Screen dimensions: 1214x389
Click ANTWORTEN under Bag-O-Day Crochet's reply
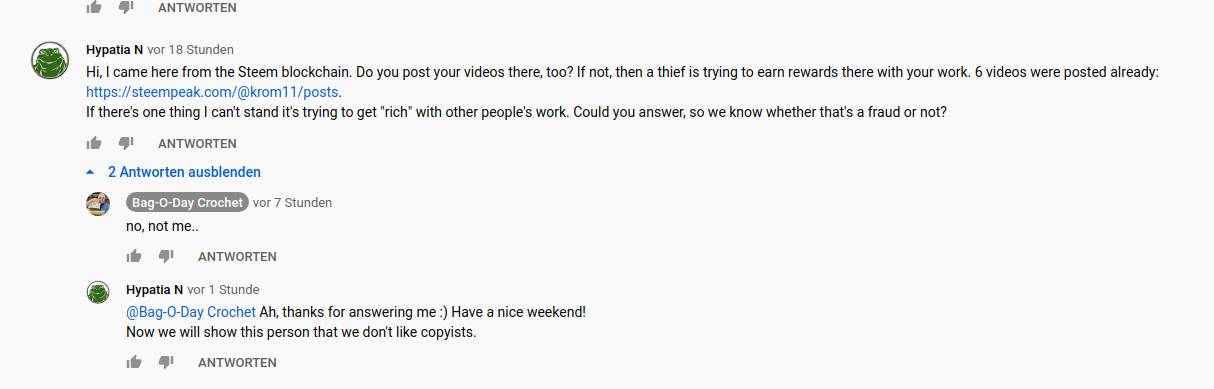click(x=237, y=257)
